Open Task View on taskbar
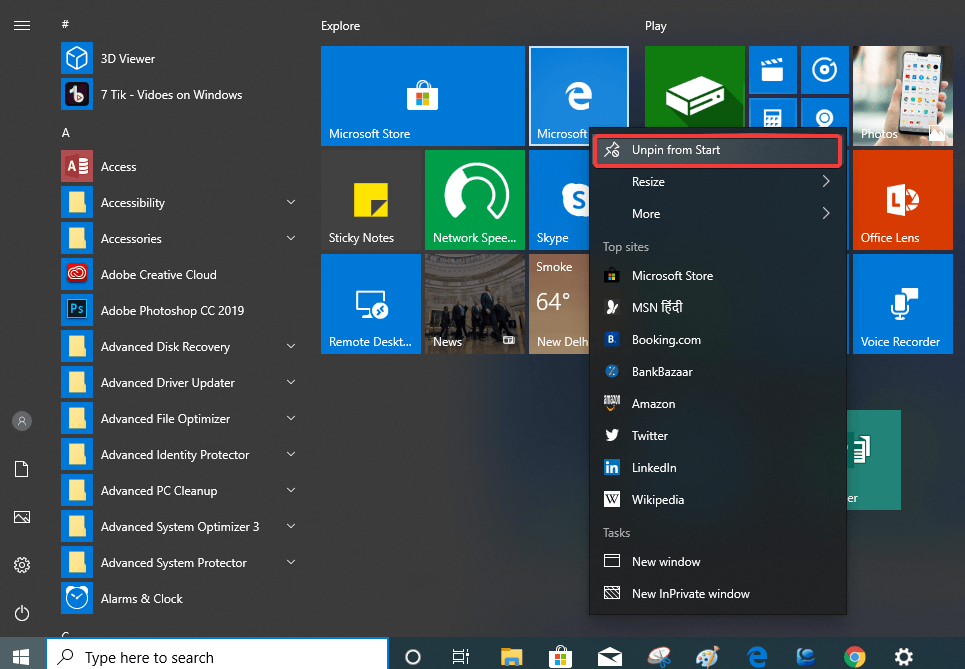The image size is (965, 669). [460, 657]
